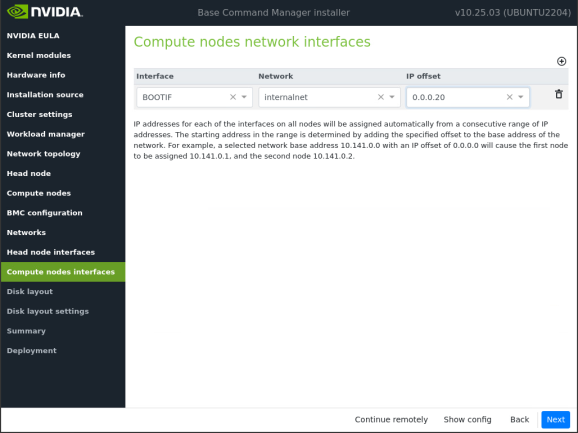
Task: Click the internalnet network field
Action: 329,97
